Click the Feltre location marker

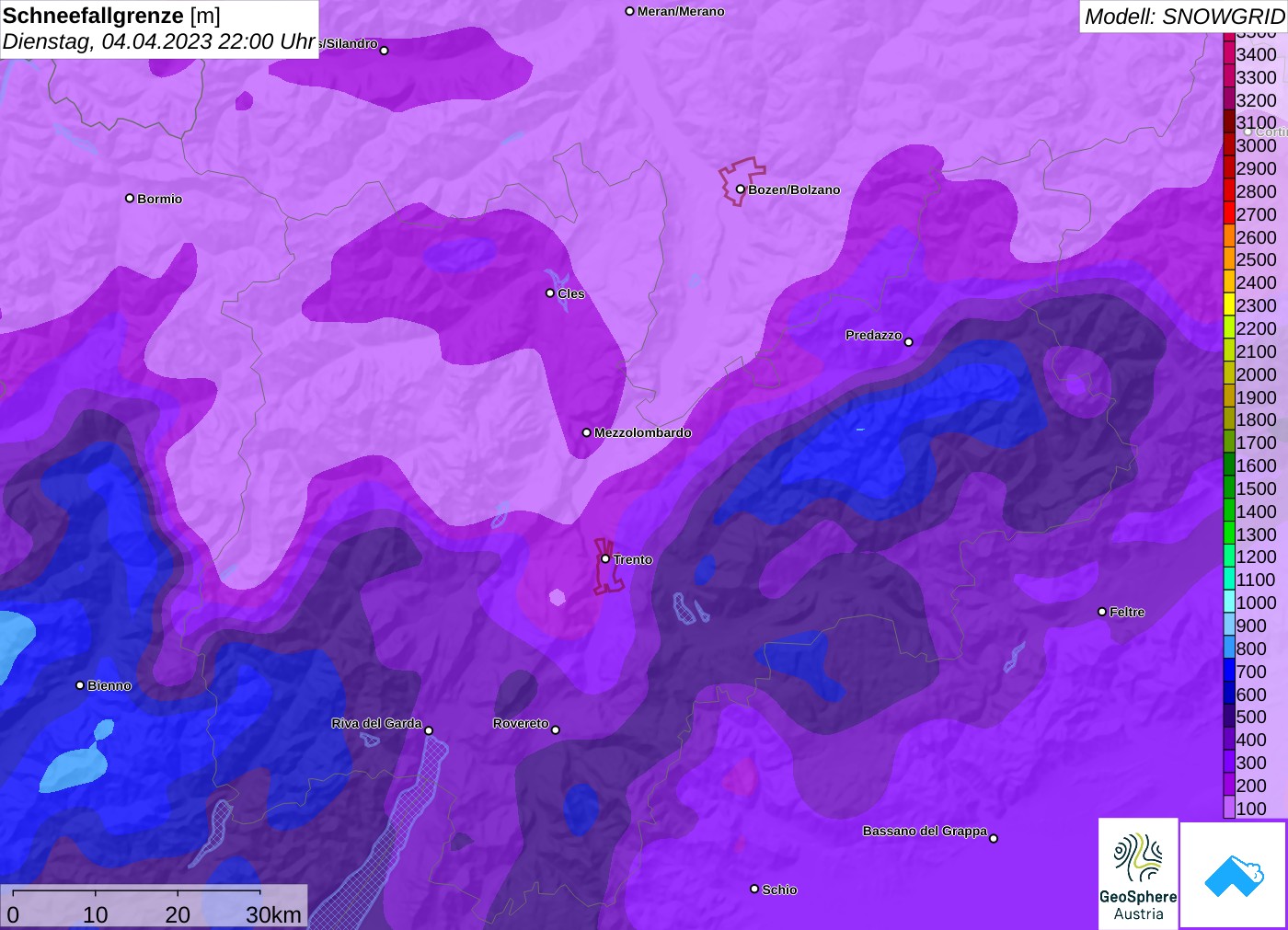pos(1102,612)
